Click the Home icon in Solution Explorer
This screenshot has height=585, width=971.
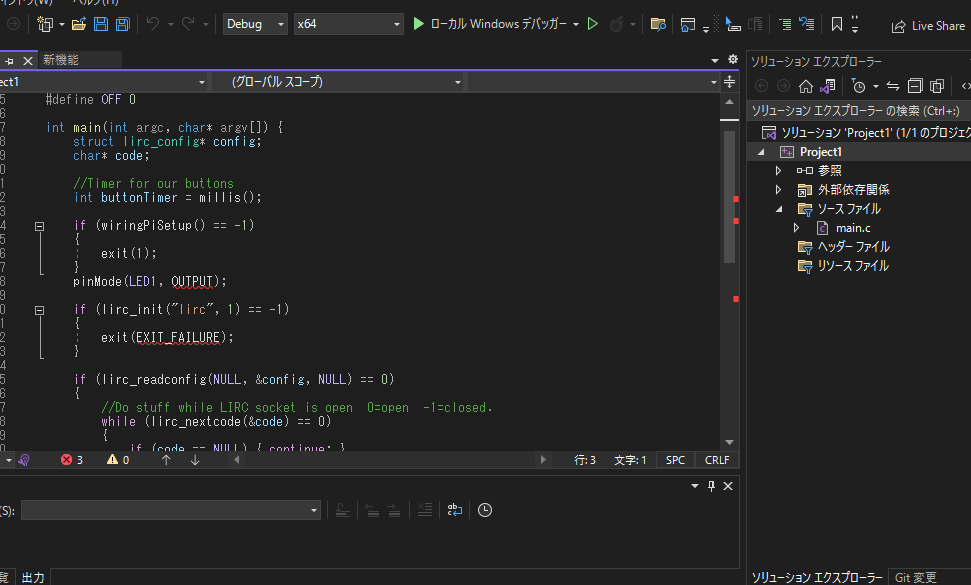(805, 86)
